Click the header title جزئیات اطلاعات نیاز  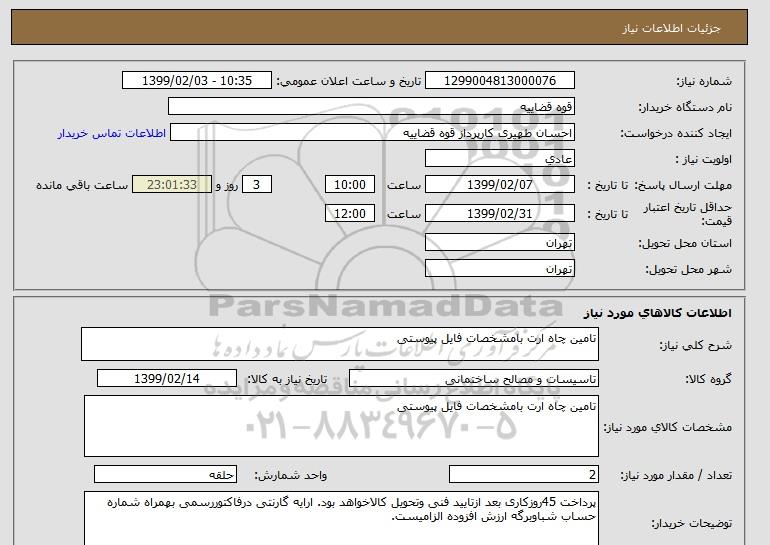tap(671, 28)
